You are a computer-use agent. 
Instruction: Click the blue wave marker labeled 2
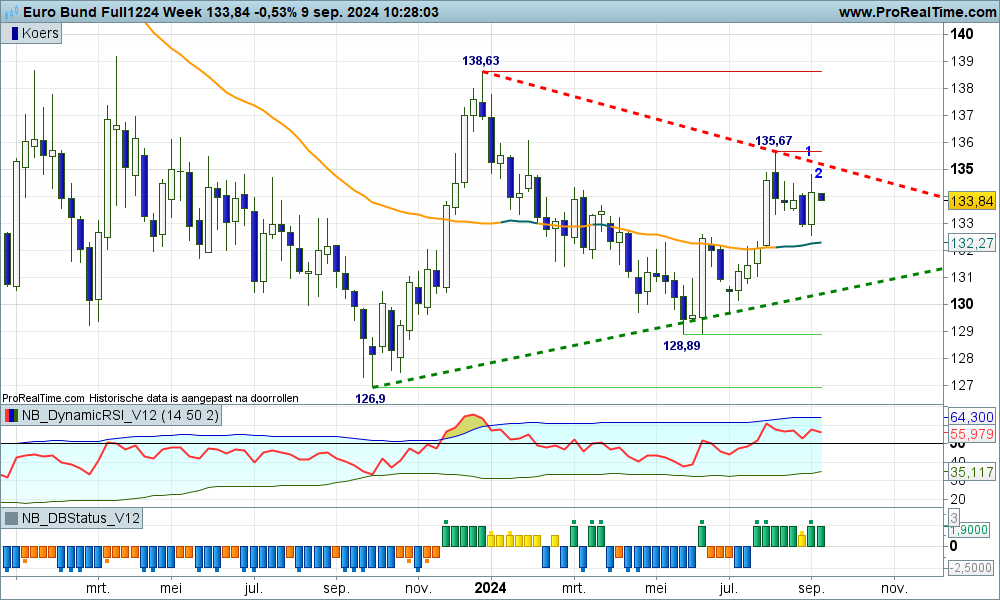tap(818, 173)
